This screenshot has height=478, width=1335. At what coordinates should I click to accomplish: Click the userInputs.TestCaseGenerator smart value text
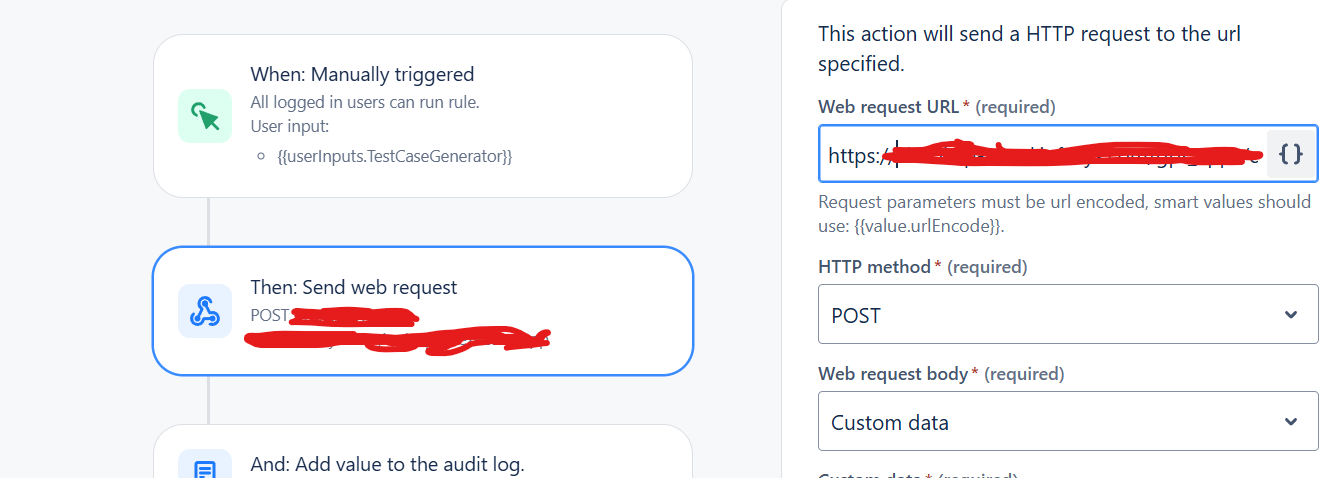[394, 156]
